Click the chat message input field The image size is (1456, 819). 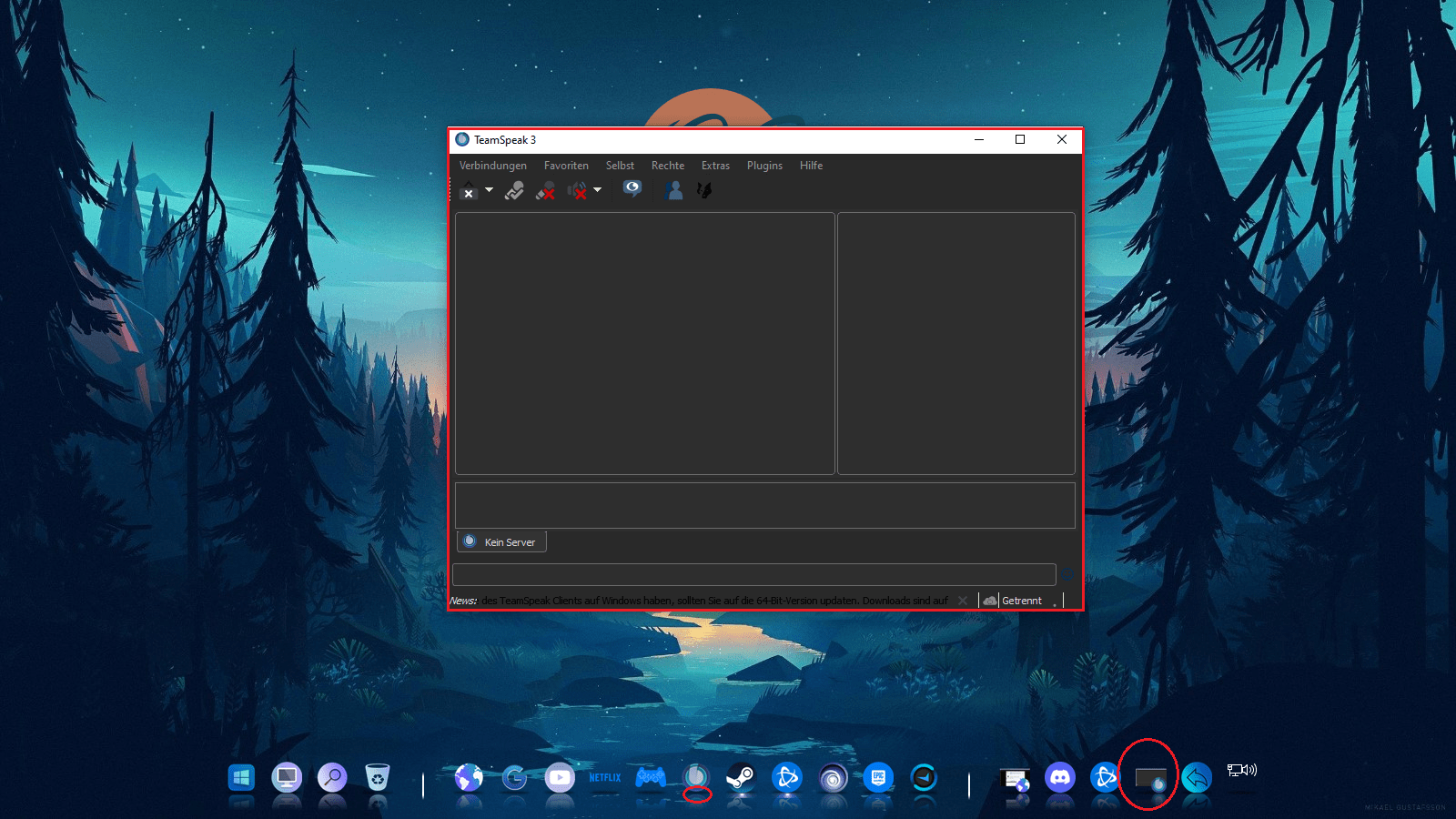tap(753, 575)
